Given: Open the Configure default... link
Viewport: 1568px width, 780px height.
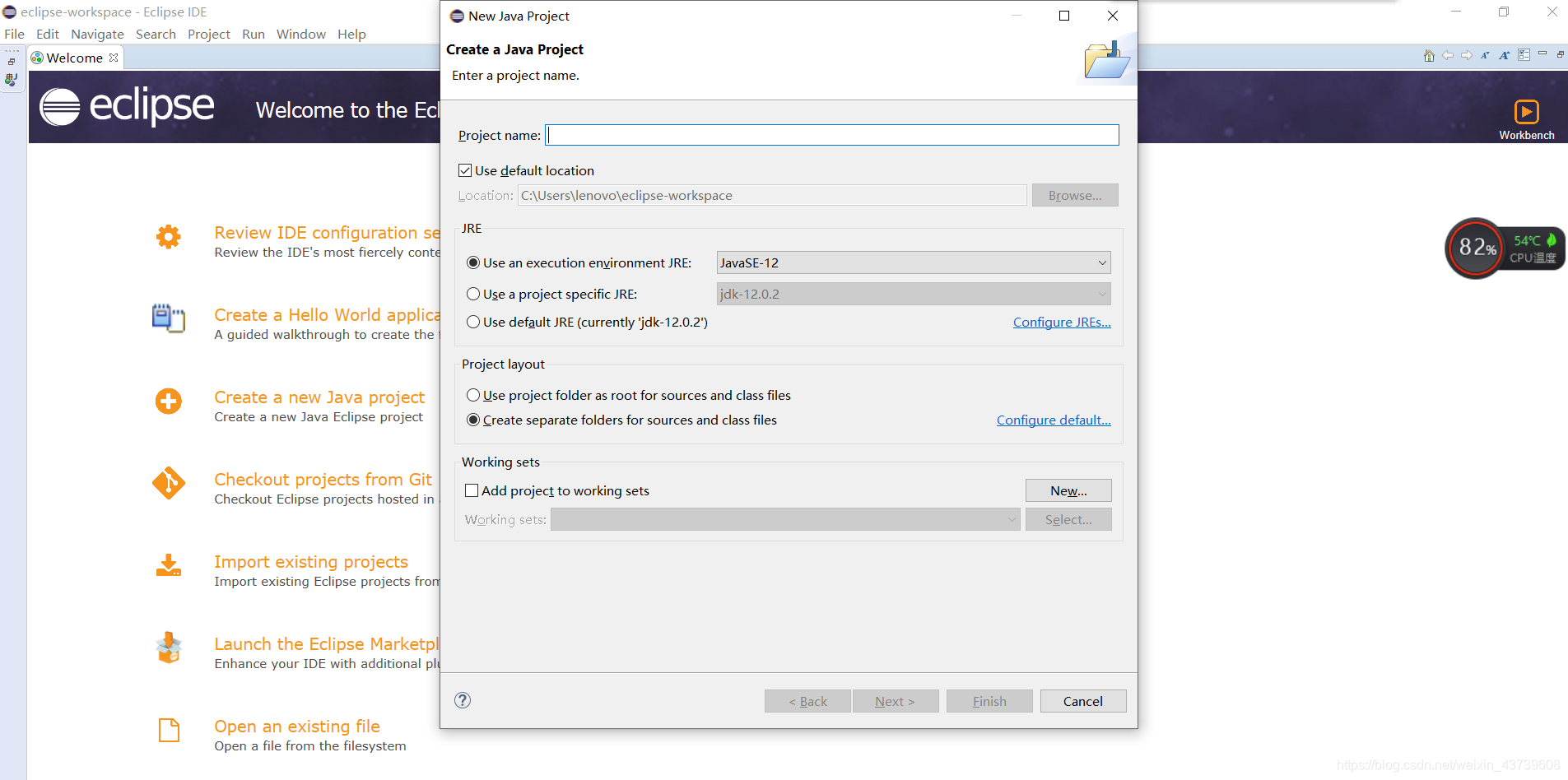Looking at the screenshot, I should (x=1054, y=420).
